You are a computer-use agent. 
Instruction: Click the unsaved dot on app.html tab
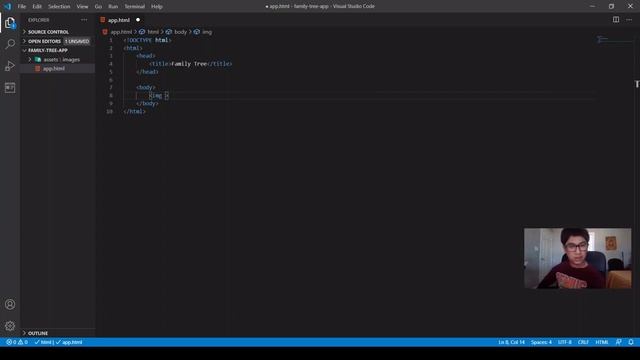click(138, 20)
